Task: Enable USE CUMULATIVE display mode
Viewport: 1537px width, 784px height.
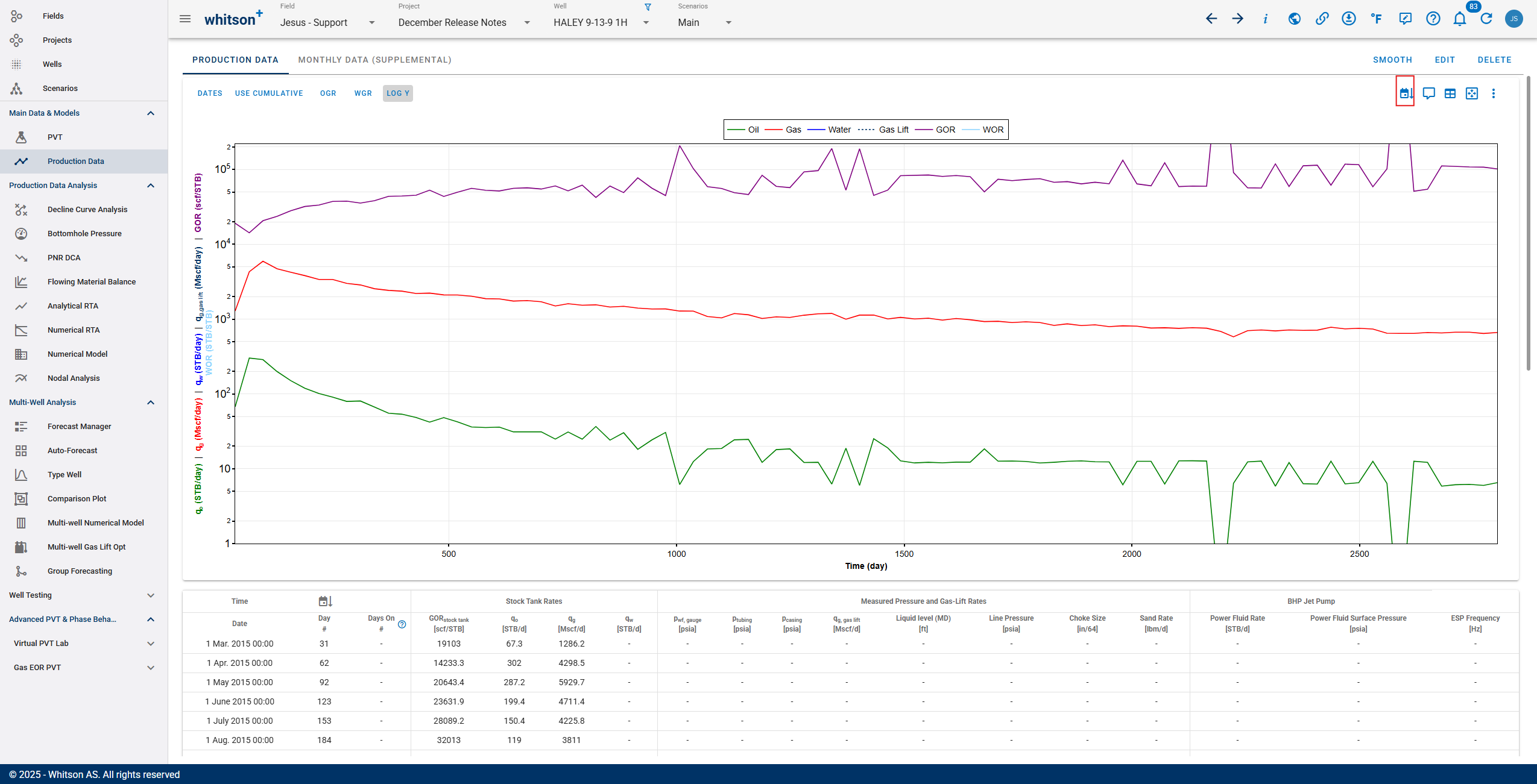Action: tap(269, 93)
